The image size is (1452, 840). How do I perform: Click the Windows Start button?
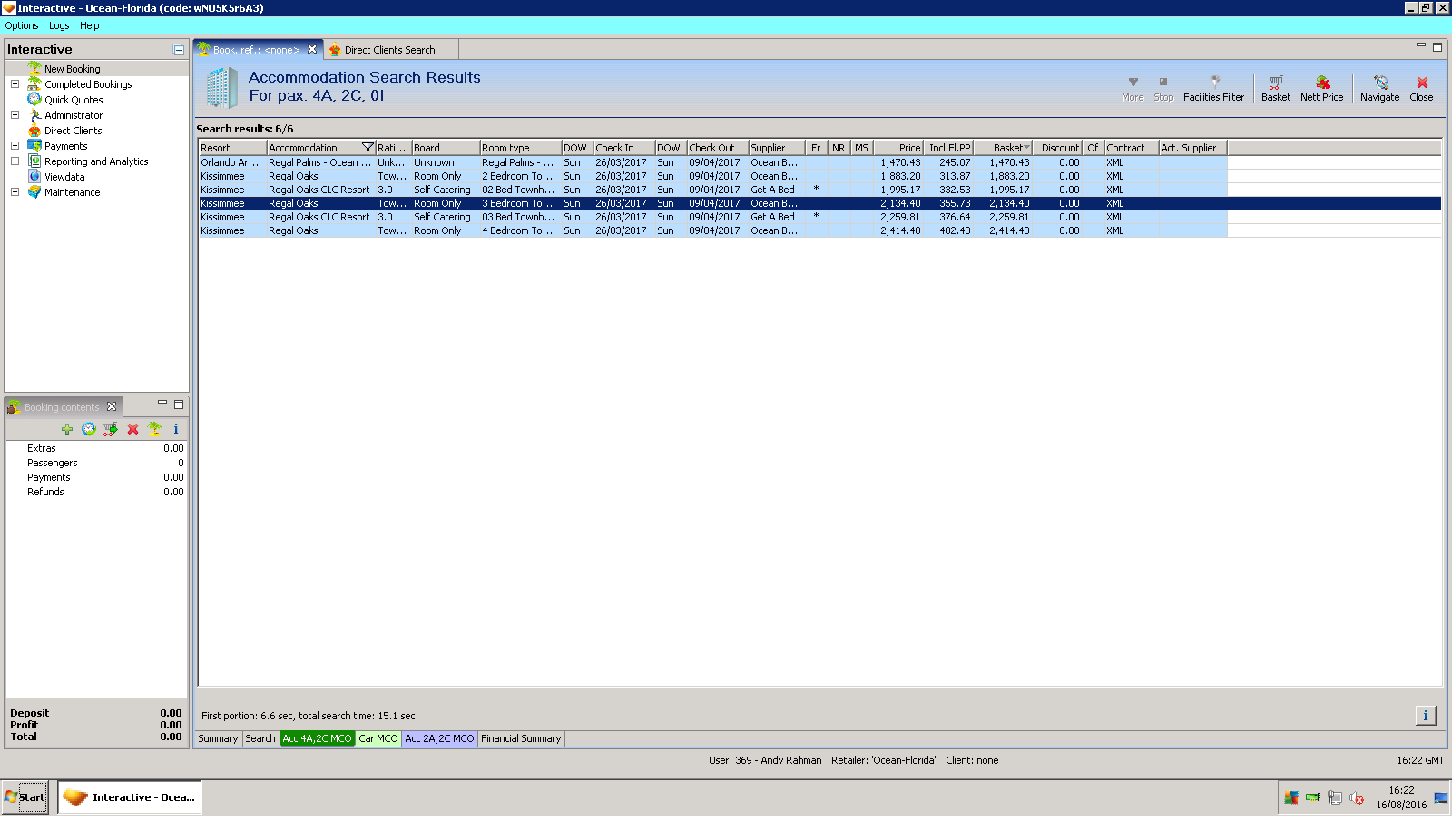pos(25,797)
